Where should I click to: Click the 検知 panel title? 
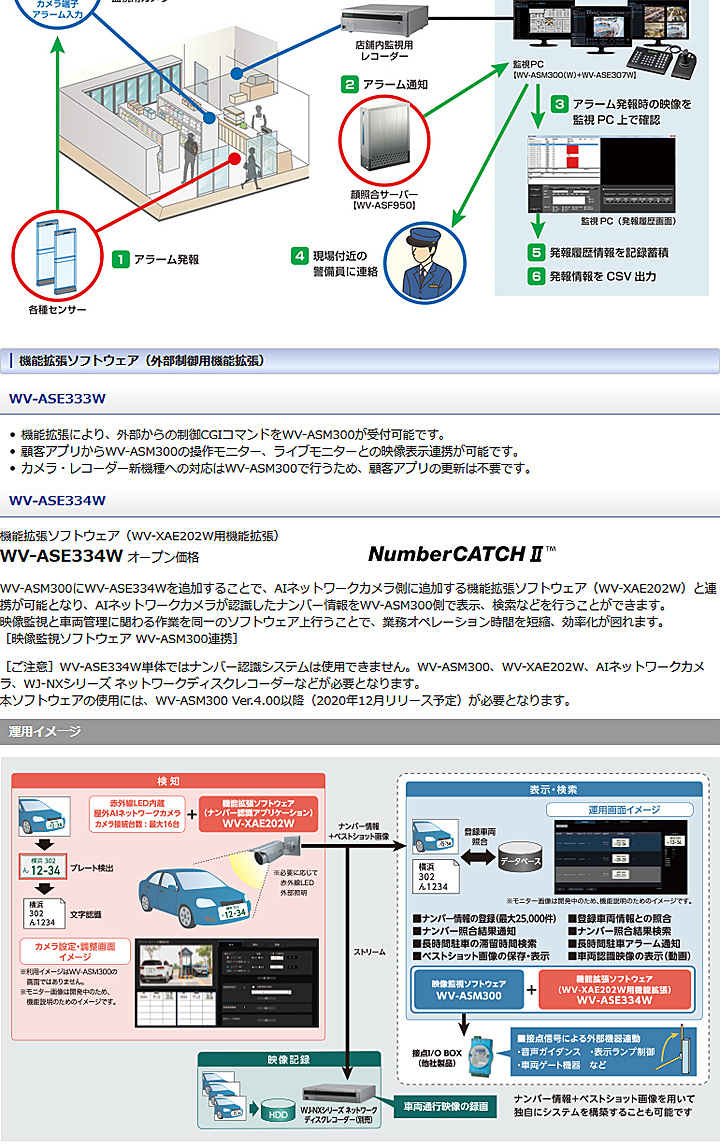tap(168, 781)
